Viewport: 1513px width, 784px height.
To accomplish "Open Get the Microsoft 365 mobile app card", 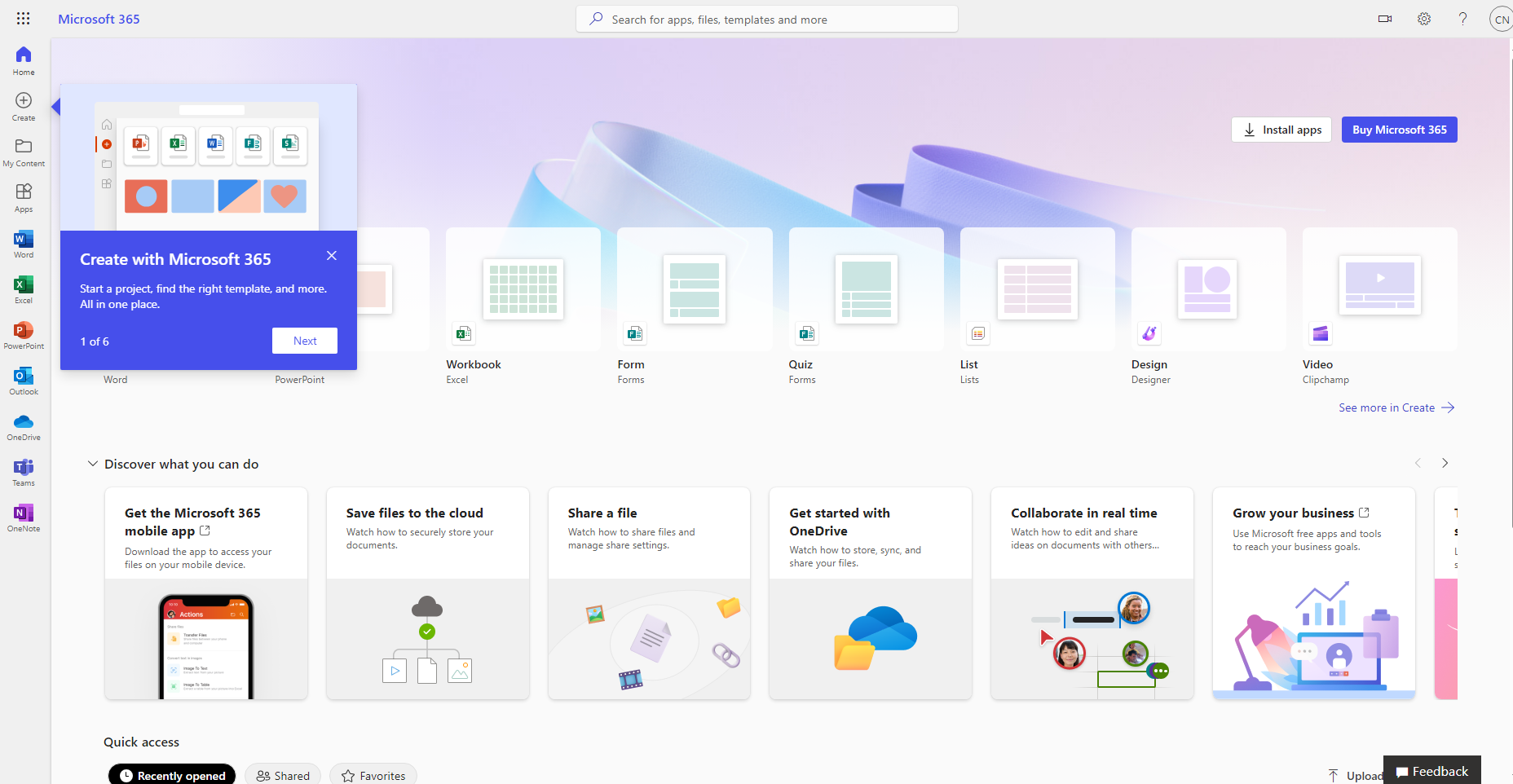I will [206, 593].
